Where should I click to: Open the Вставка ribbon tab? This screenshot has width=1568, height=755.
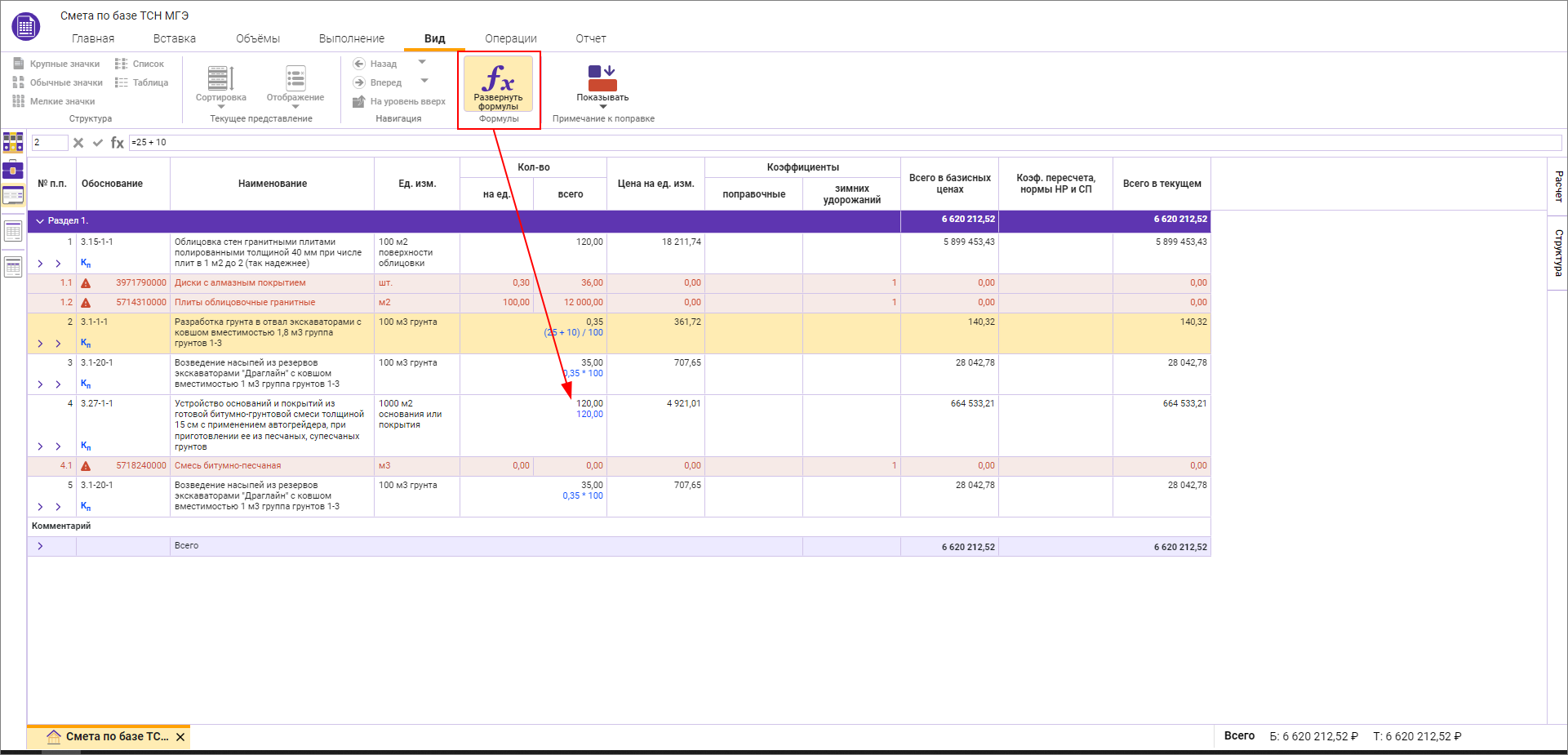(175, 38)
